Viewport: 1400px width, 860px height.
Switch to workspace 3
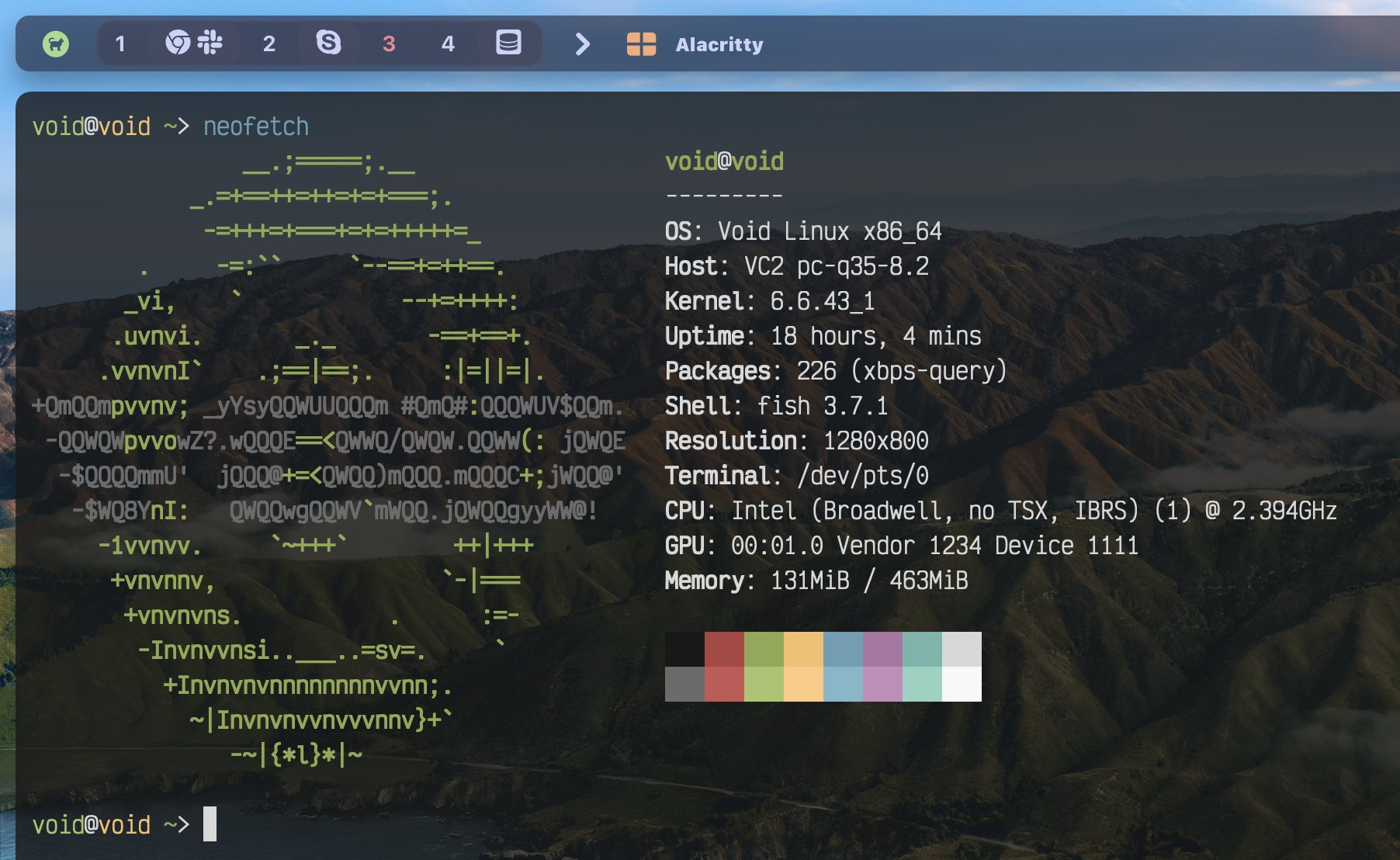pyautogui.click(x=389, y=43)
